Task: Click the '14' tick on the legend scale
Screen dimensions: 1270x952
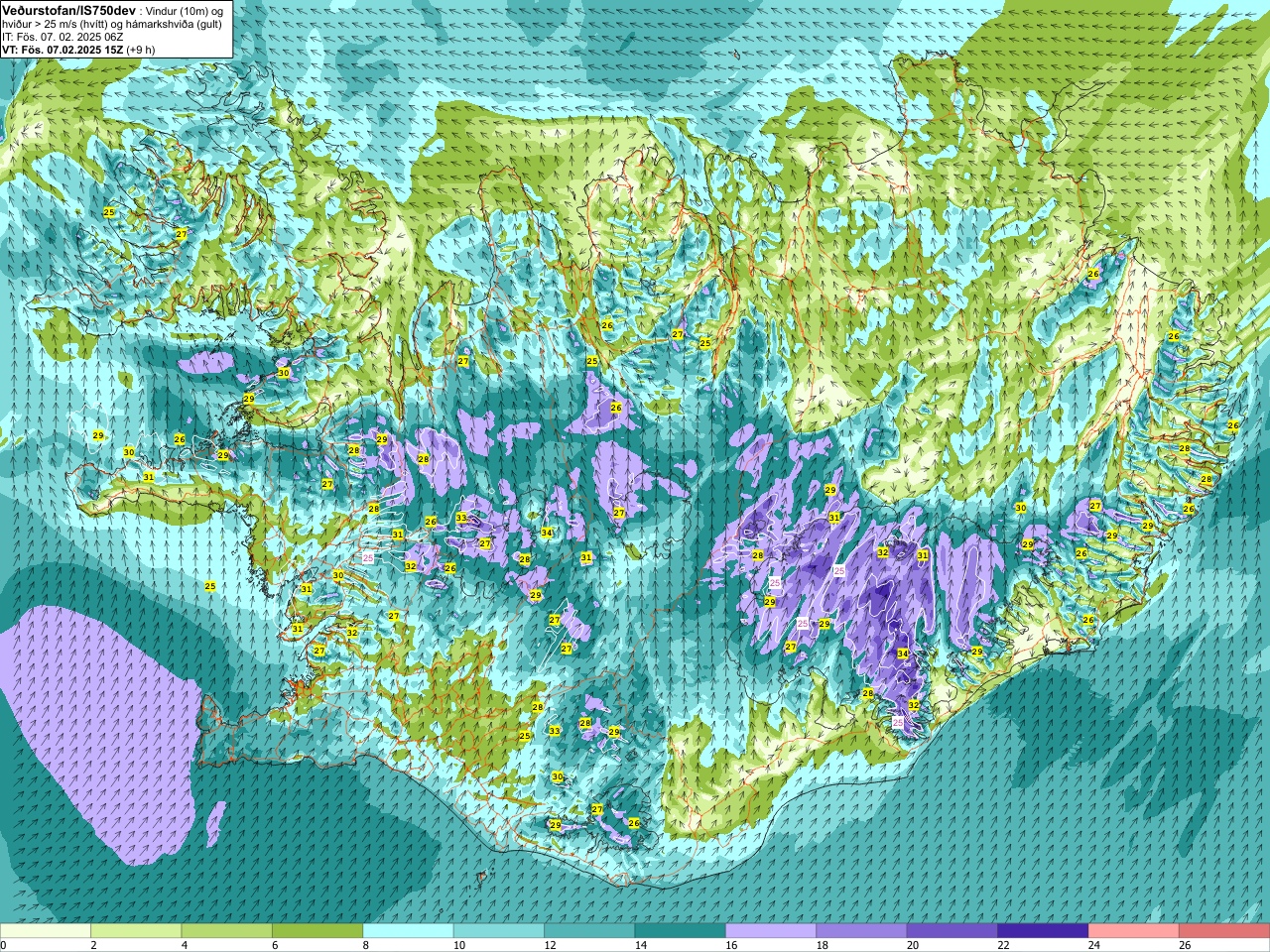Action: [x=640, y=945]
